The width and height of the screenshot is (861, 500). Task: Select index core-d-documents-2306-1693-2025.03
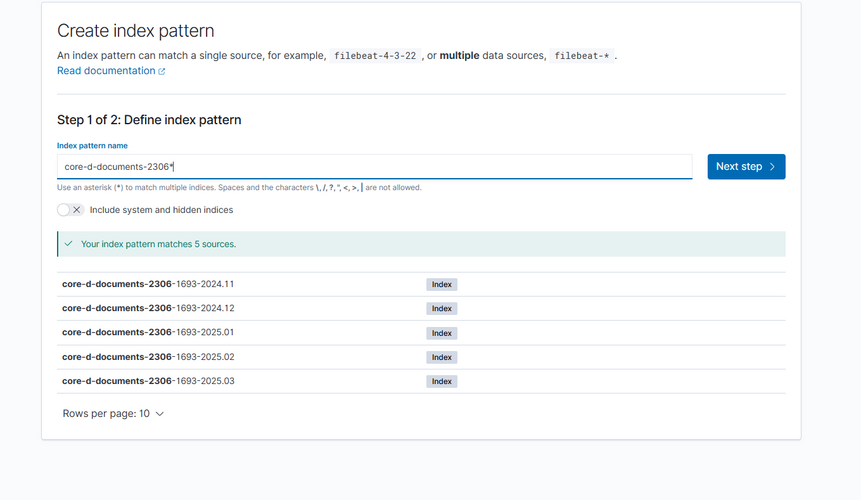pos(148,381)
